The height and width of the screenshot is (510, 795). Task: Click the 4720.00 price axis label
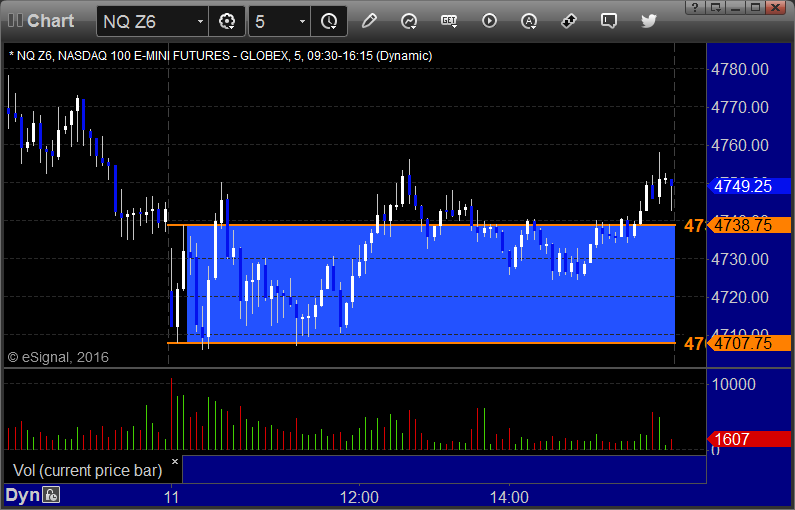tap(740, 297)
